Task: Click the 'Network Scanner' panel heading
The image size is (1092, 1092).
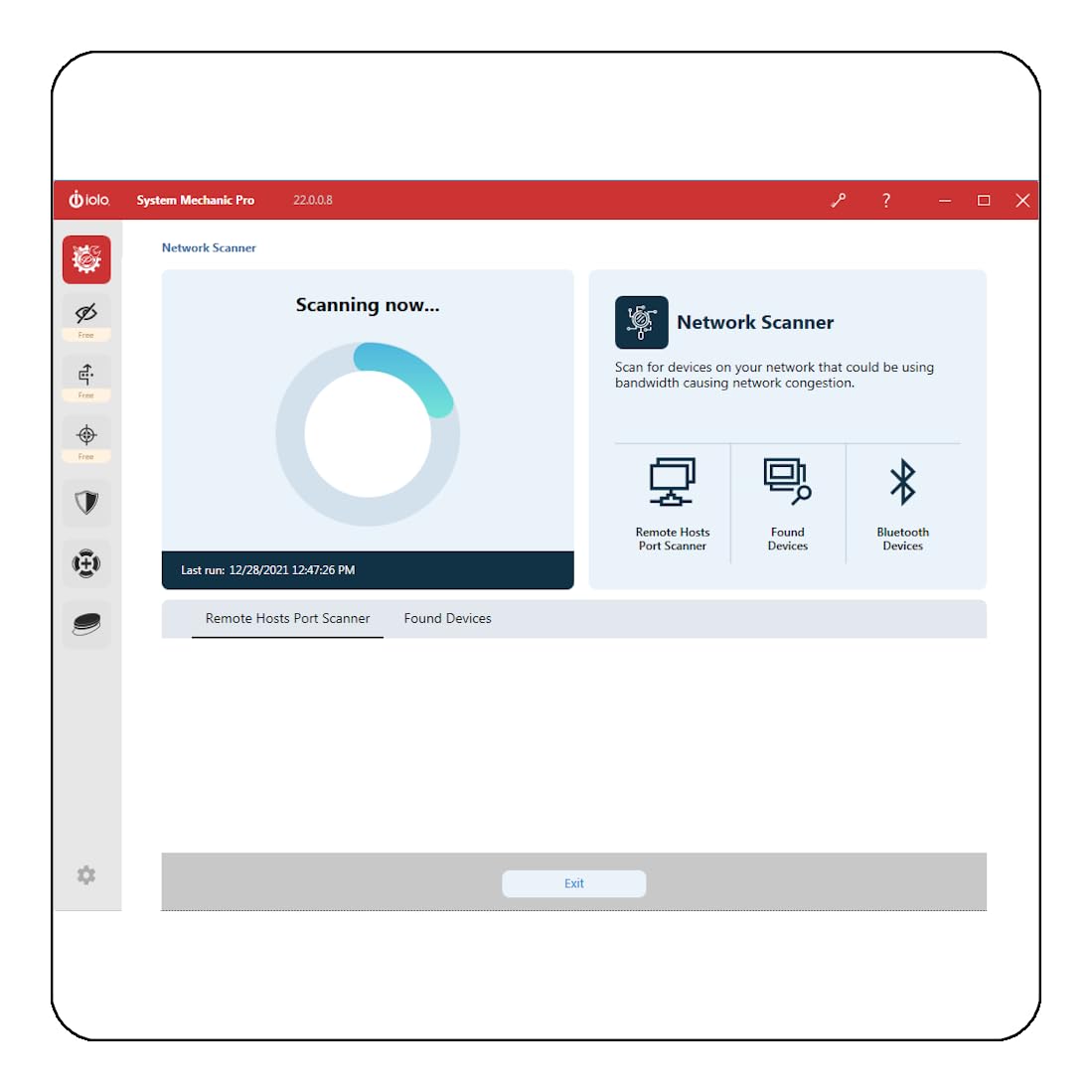Action: 755,323
